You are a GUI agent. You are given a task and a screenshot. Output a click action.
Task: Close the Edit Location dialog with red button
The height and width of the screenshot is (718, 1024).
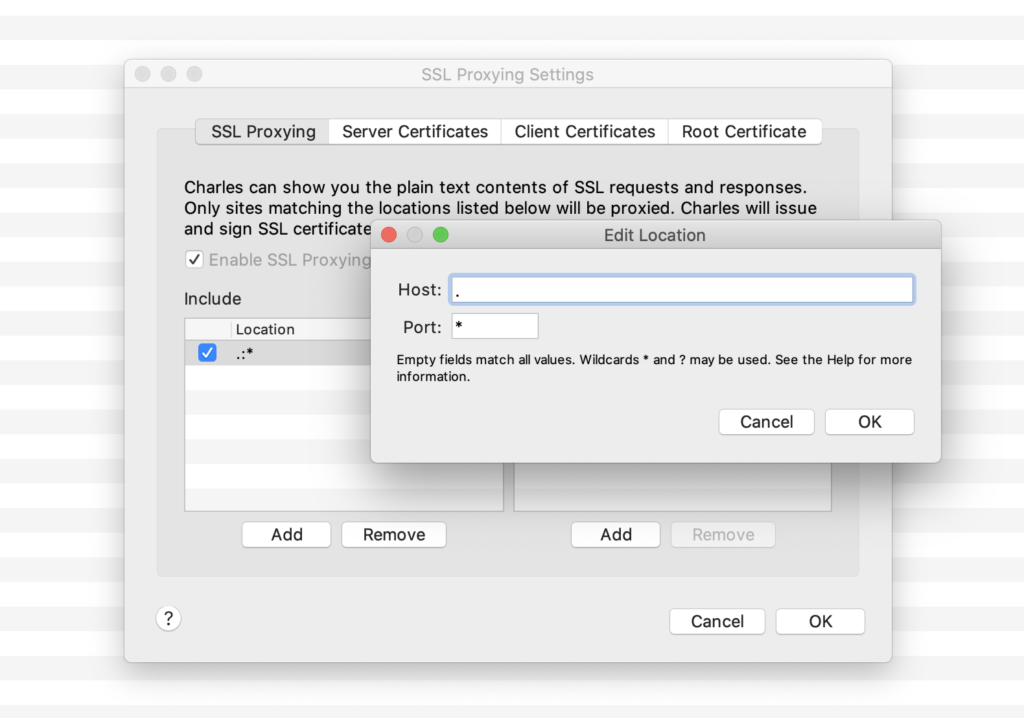388,235
